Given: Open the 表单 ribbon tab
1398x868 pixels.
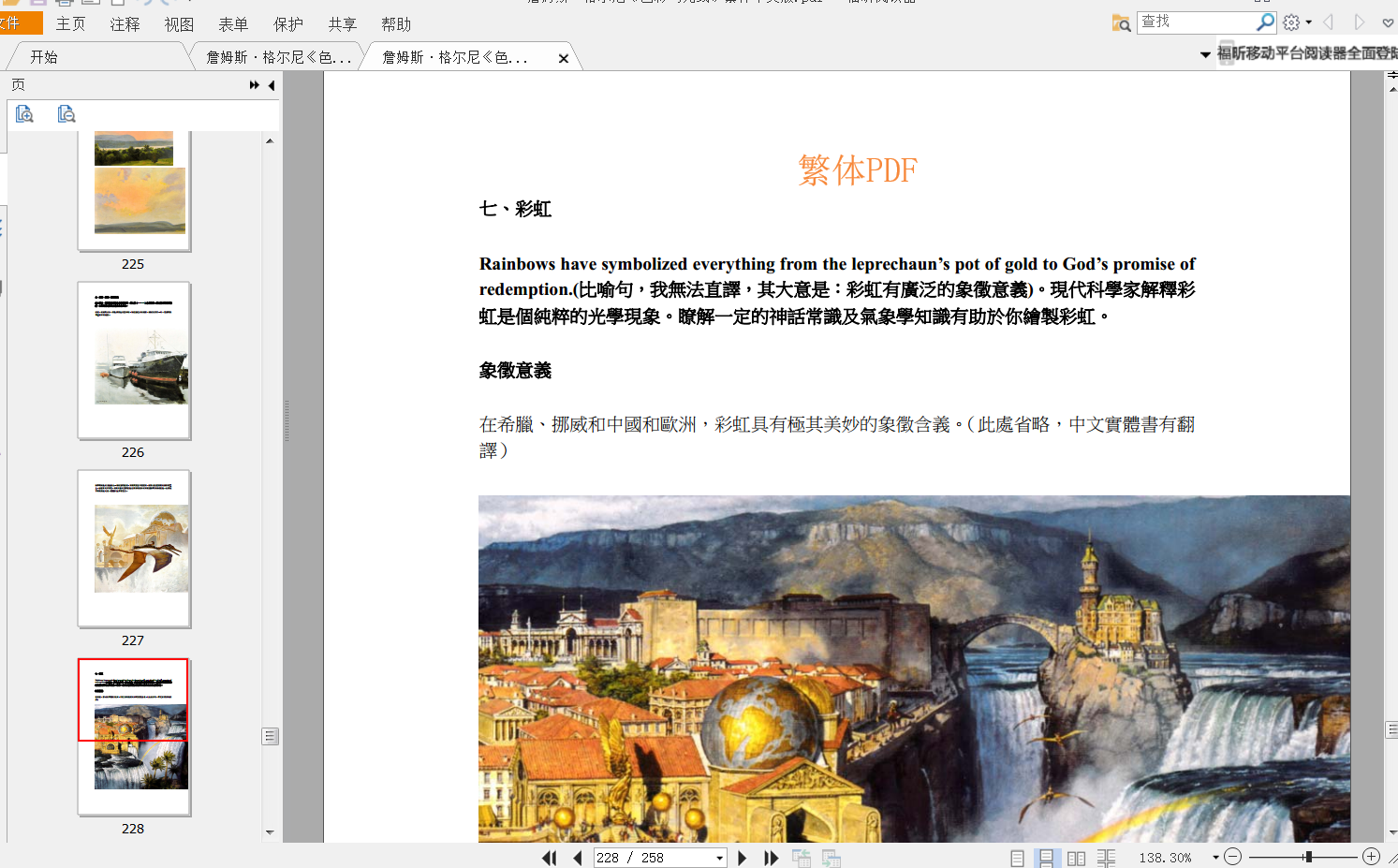Looking at the screenshot, I should pos(233,24).
